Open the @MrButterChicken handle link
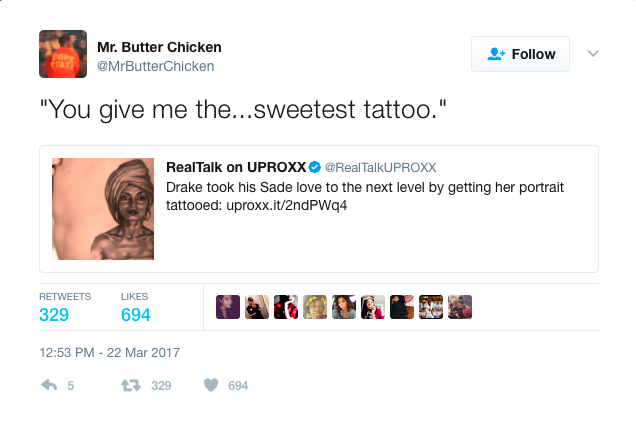The width and height of the screenshot is (636, 425). click(x=155, y=66)
